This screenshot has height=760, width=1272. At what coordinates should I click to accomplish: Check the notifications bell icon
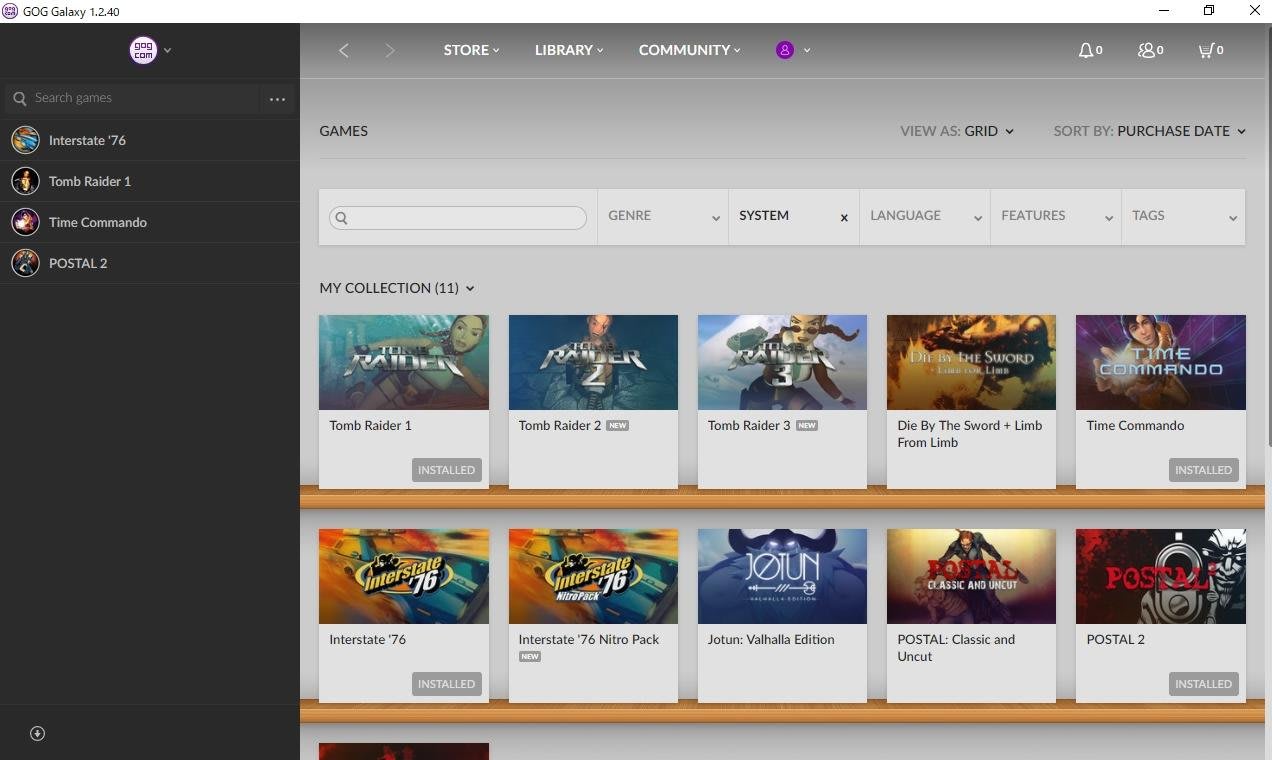tap(1085, 50)
